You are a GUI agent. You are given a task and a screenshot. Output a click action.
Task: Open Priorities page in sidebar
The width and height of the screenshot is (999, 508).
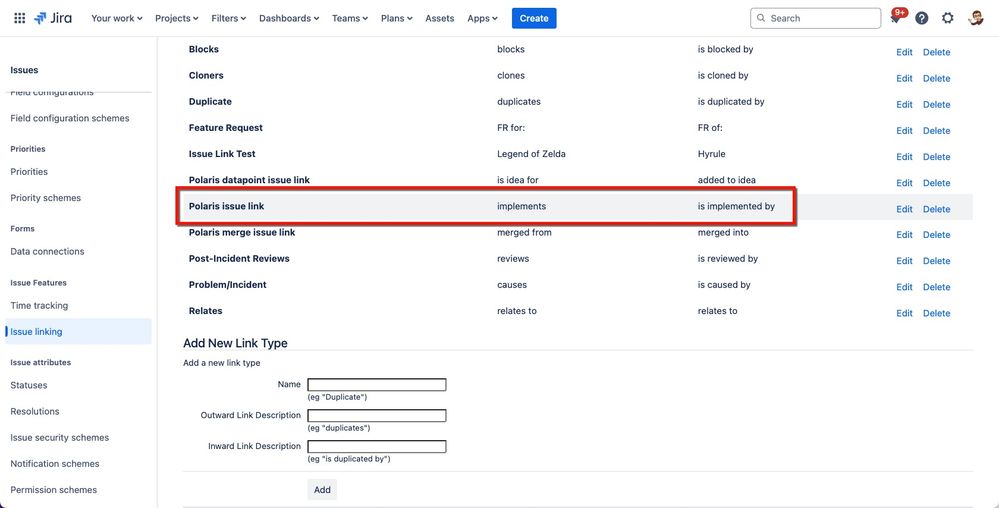(29, 171)
